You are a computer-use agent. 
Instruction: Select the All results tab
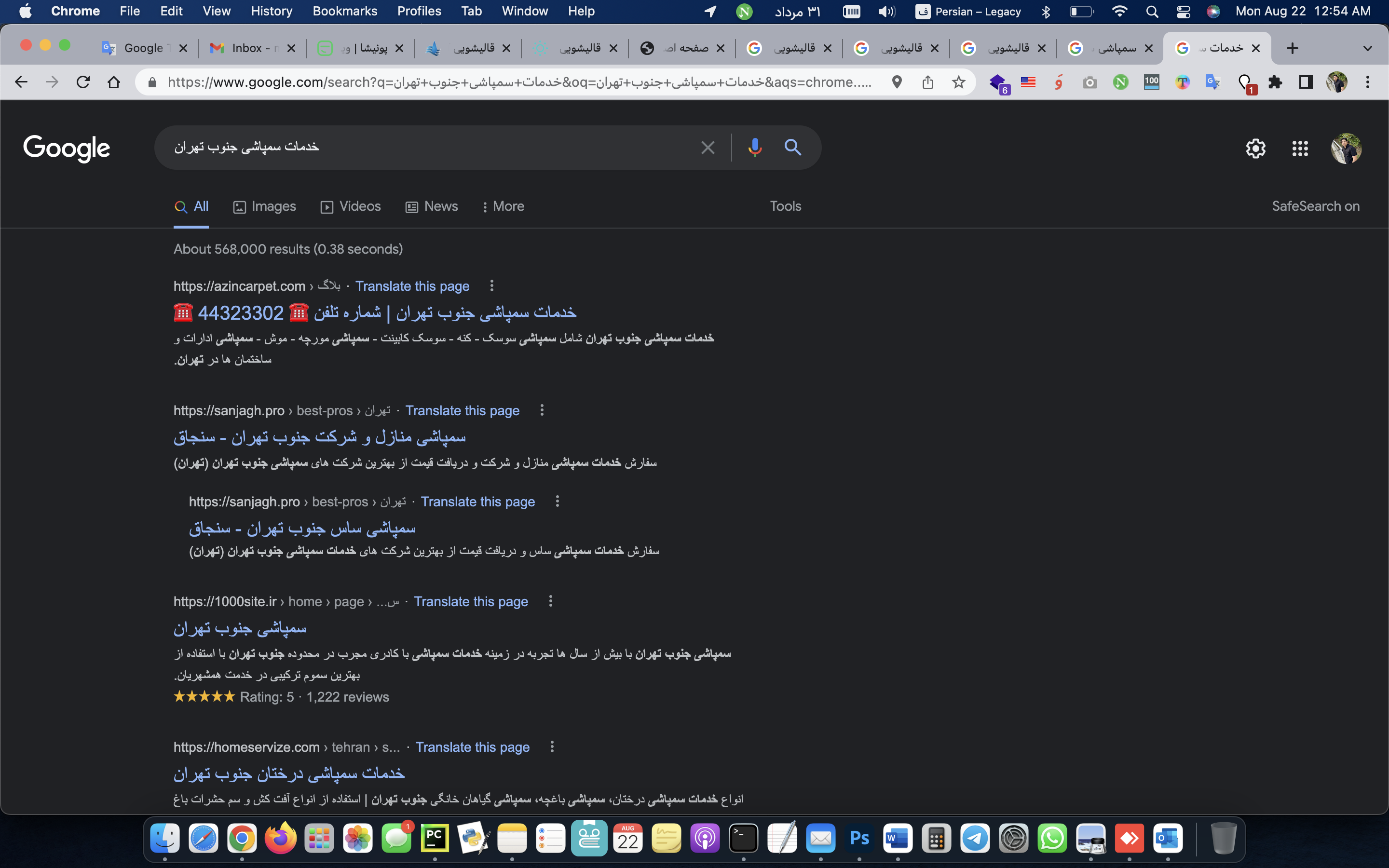point(191,206)
